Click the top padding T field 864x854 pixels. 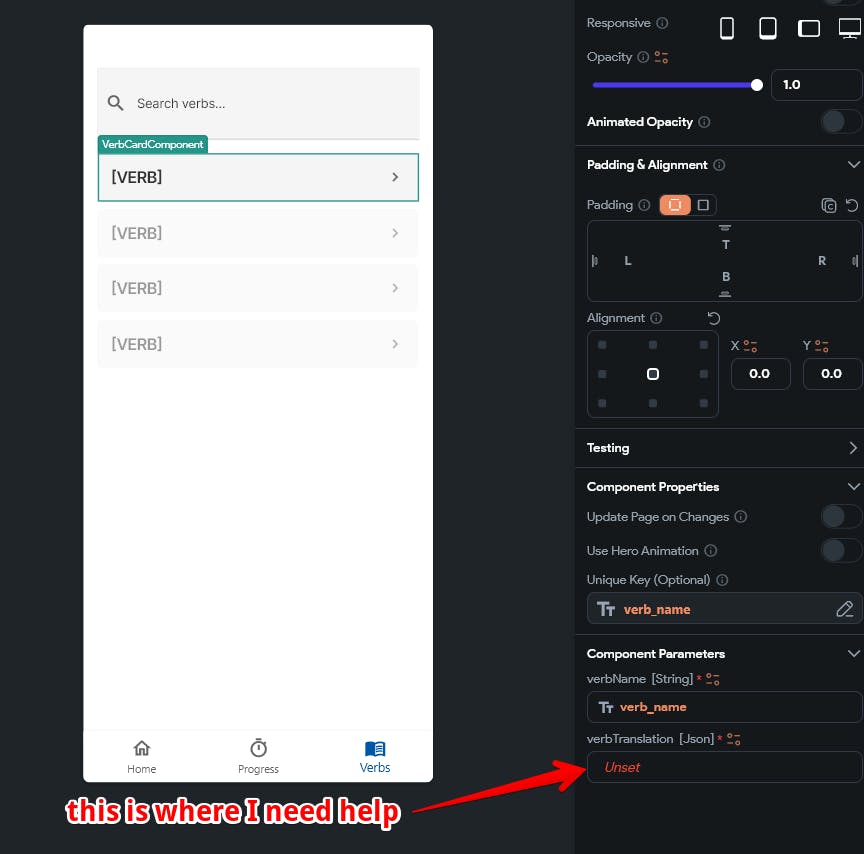pos(726,244)
